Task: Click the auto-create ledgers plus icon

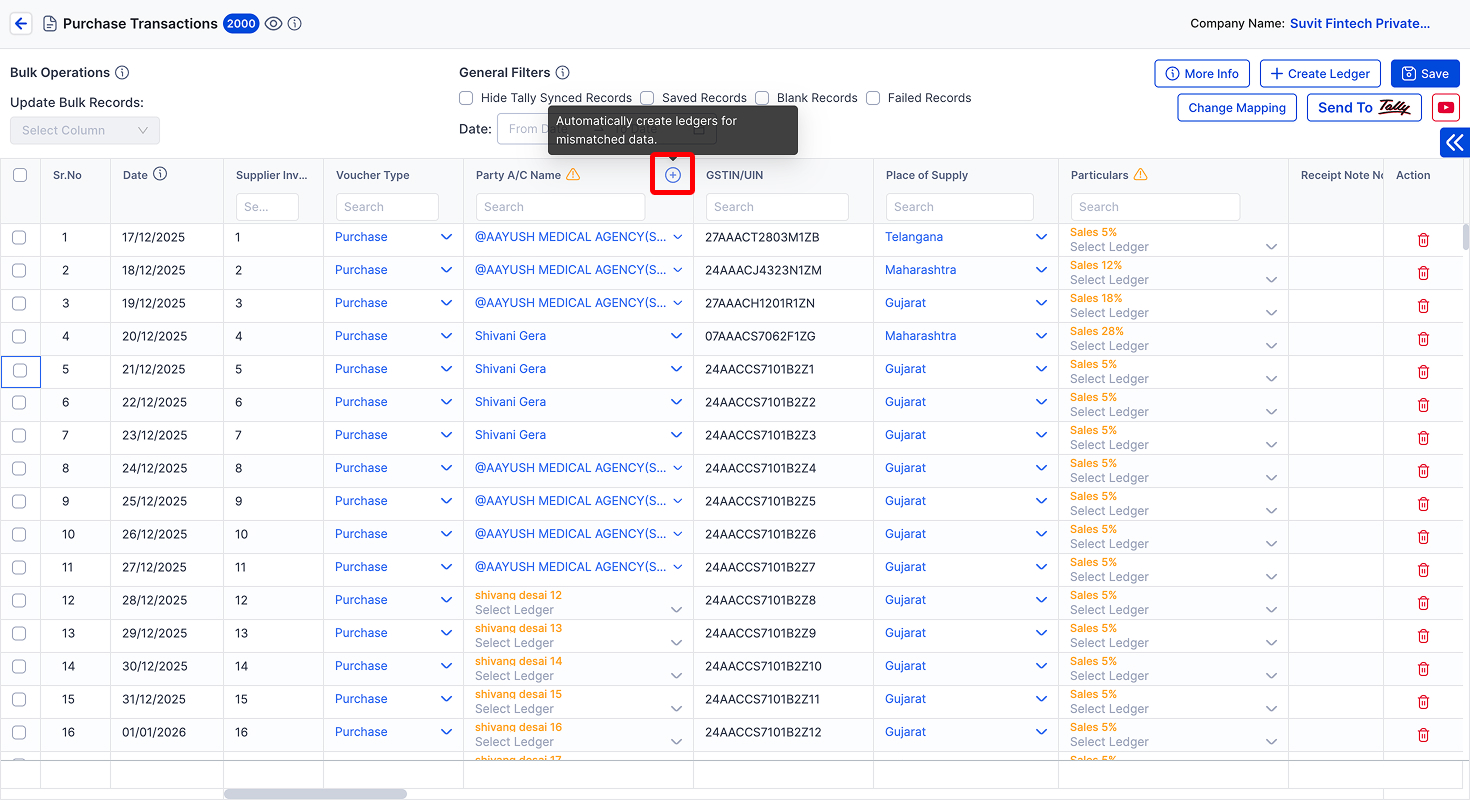Action: pos(673,175)
